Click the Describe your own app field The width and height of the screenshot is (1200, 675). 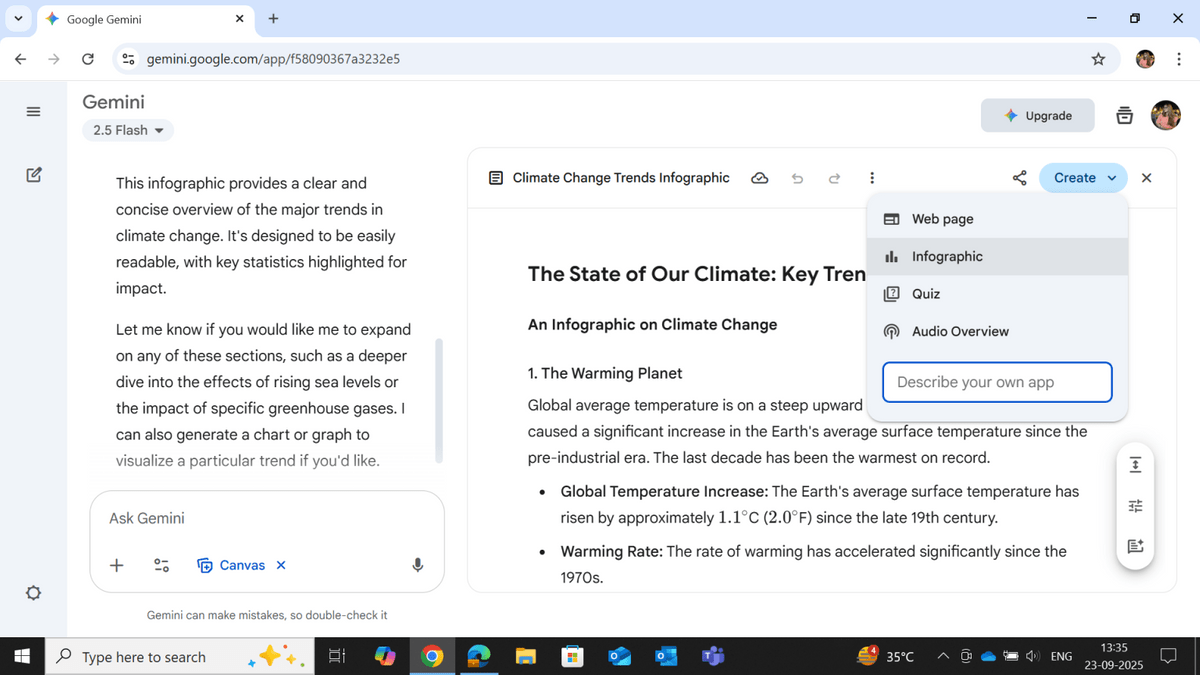click(996, 382)
